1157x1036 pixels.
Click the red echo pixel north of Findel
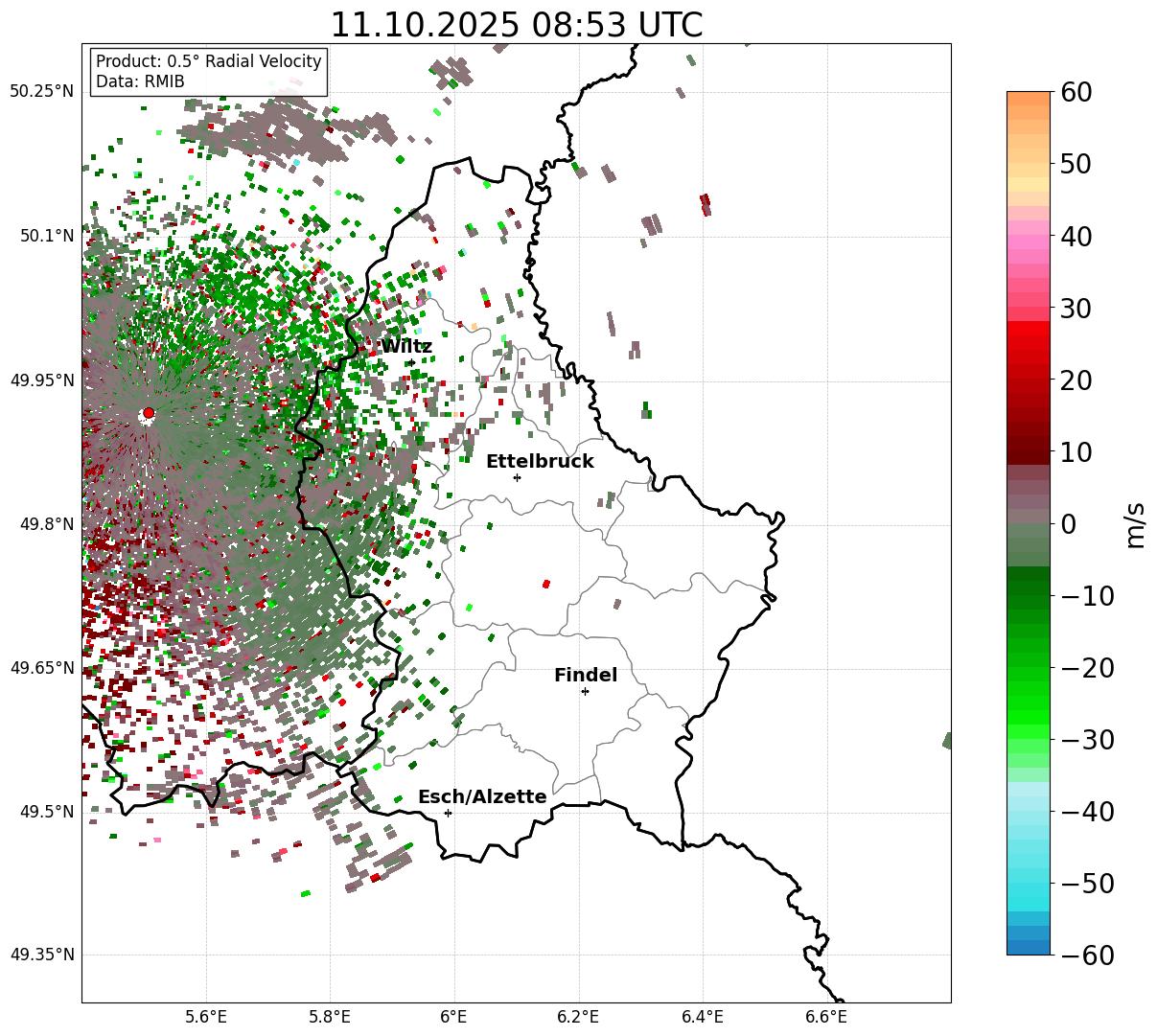[x=546, y=584]
